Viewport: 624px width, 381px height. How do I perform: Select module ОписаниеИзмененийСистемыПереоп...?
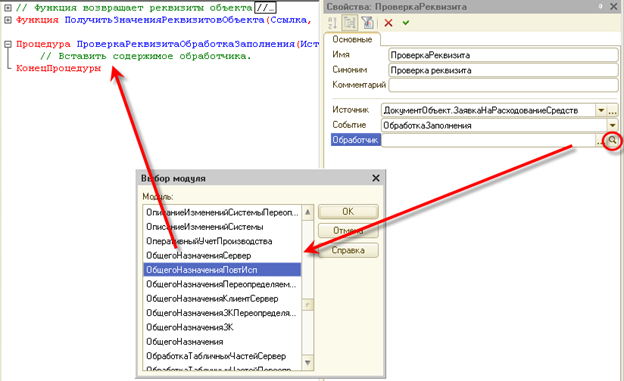pyautogui.click(x=222, y=212)
